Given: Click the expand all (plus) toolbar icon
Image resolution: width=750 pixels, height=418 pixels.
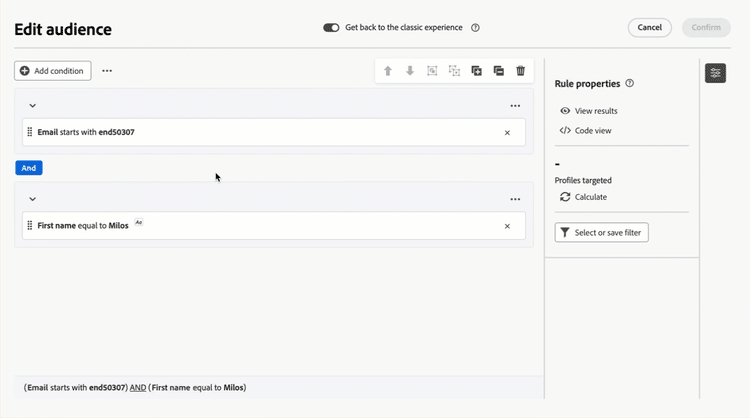Looking at the screenshot, I should pos(476,71).
